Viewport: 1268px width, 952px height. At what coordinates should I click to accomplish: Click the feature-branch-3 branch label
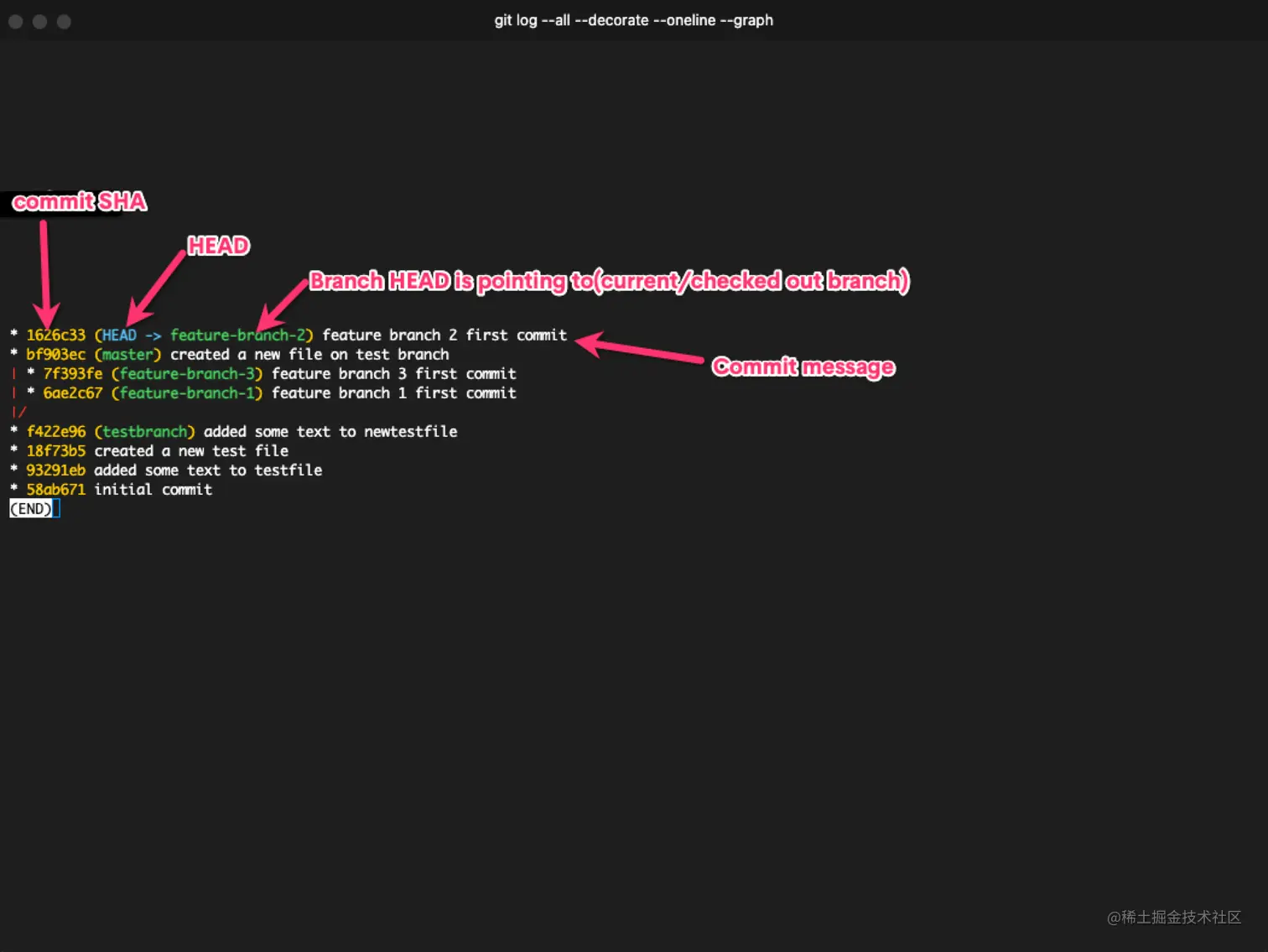point(187,374)
